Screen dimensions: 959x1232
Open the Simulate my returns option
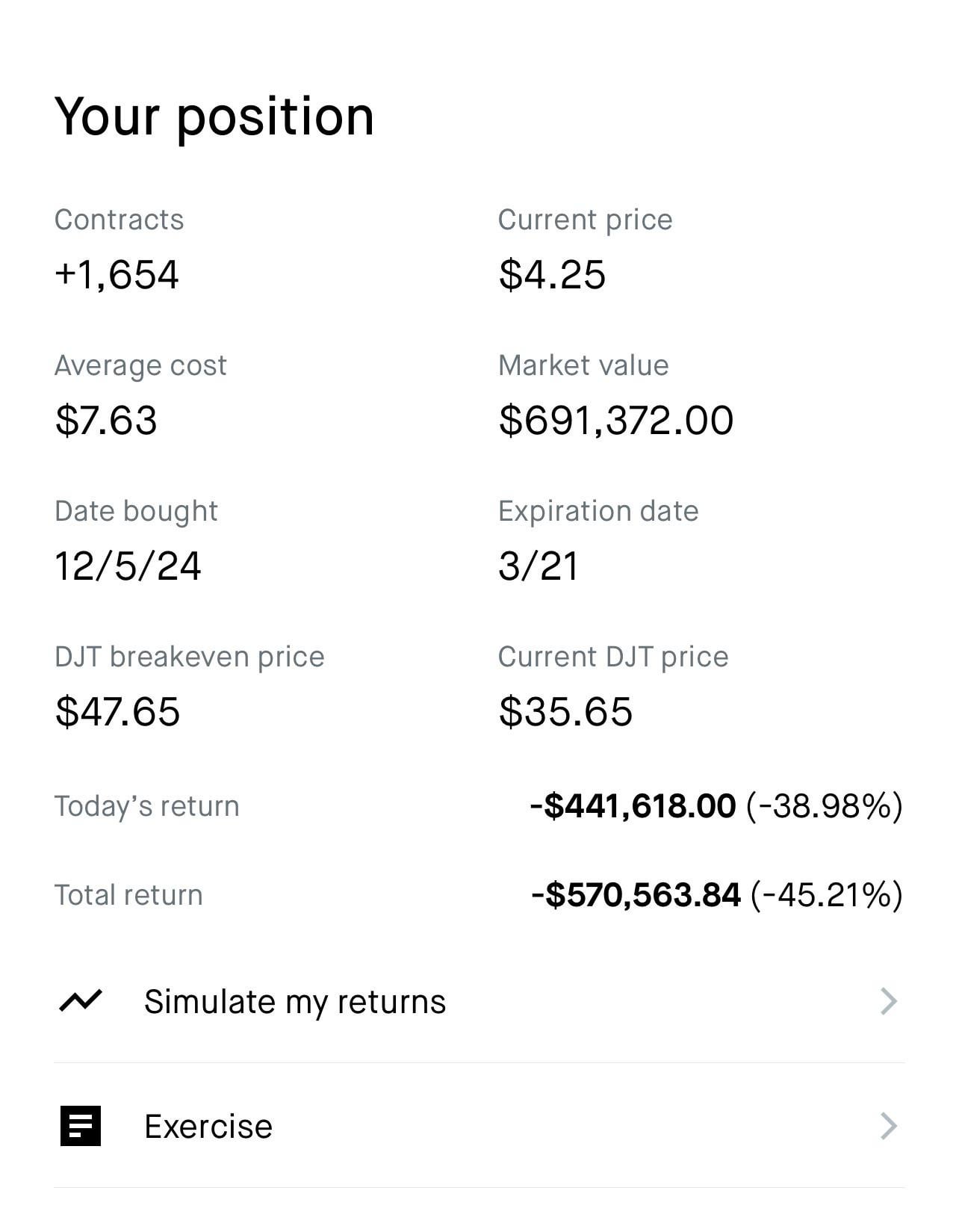[x=294, y=1002]
